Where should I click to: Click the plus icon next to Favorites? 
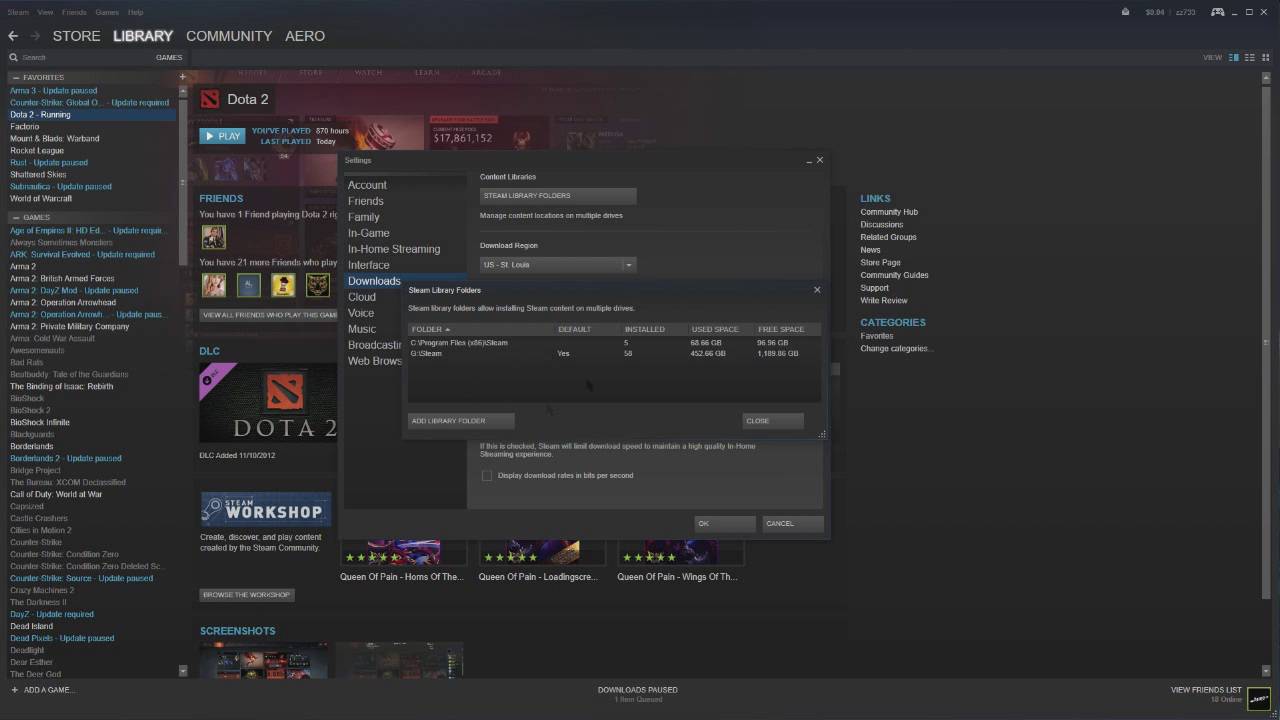(x=182, y=77)
